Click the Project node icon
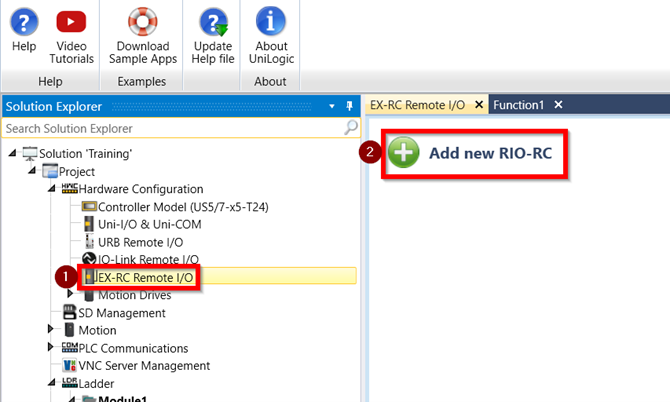This screenshot has width=670, height=402. (50, 171)
